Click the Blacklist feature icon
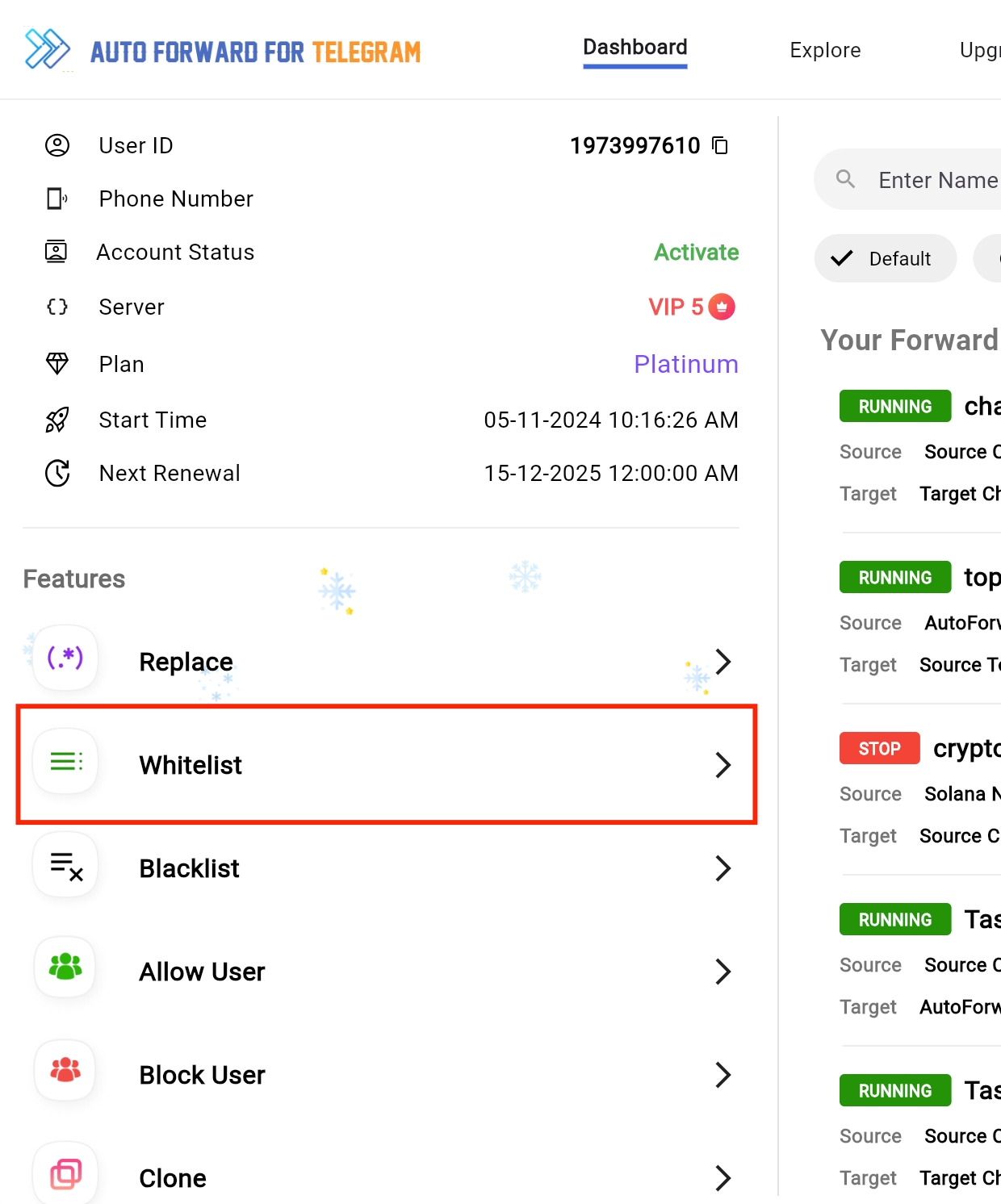Screen dimensions: 1001x1204 [65, 866]
